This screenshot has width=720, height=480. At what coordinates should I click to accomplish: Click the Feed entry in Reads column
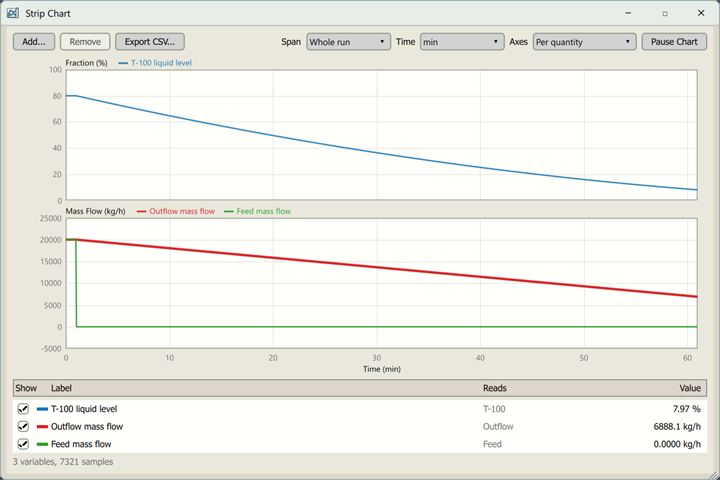[492, 444]
